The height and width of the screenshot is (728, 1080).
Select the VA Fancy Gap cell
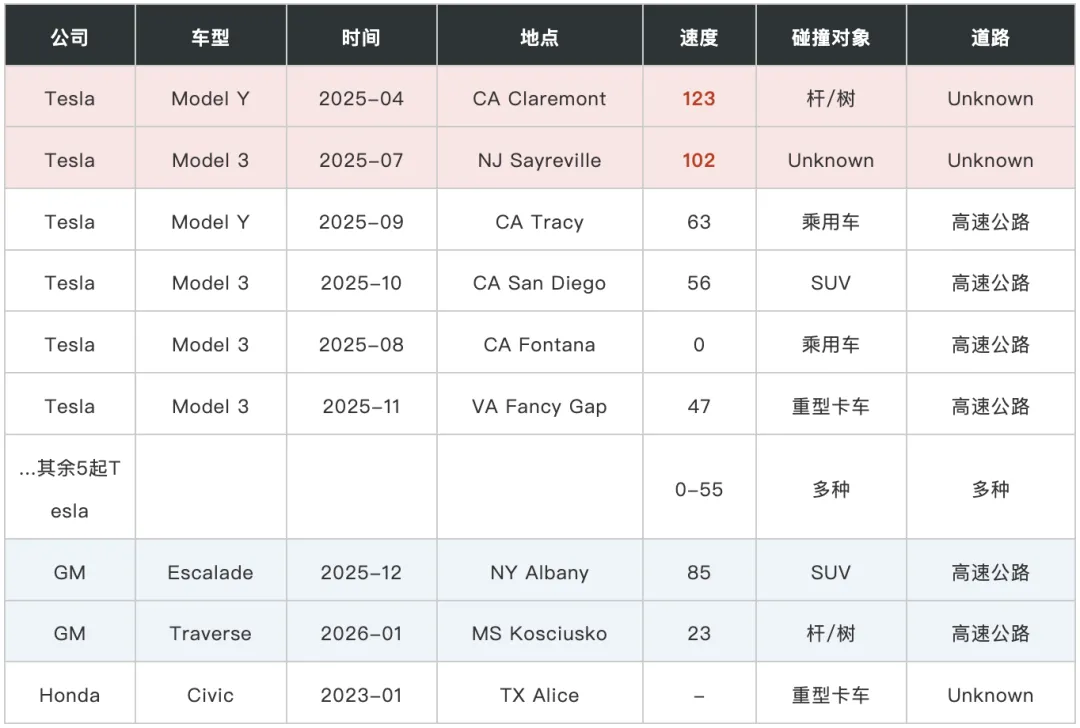coord(540,406)
